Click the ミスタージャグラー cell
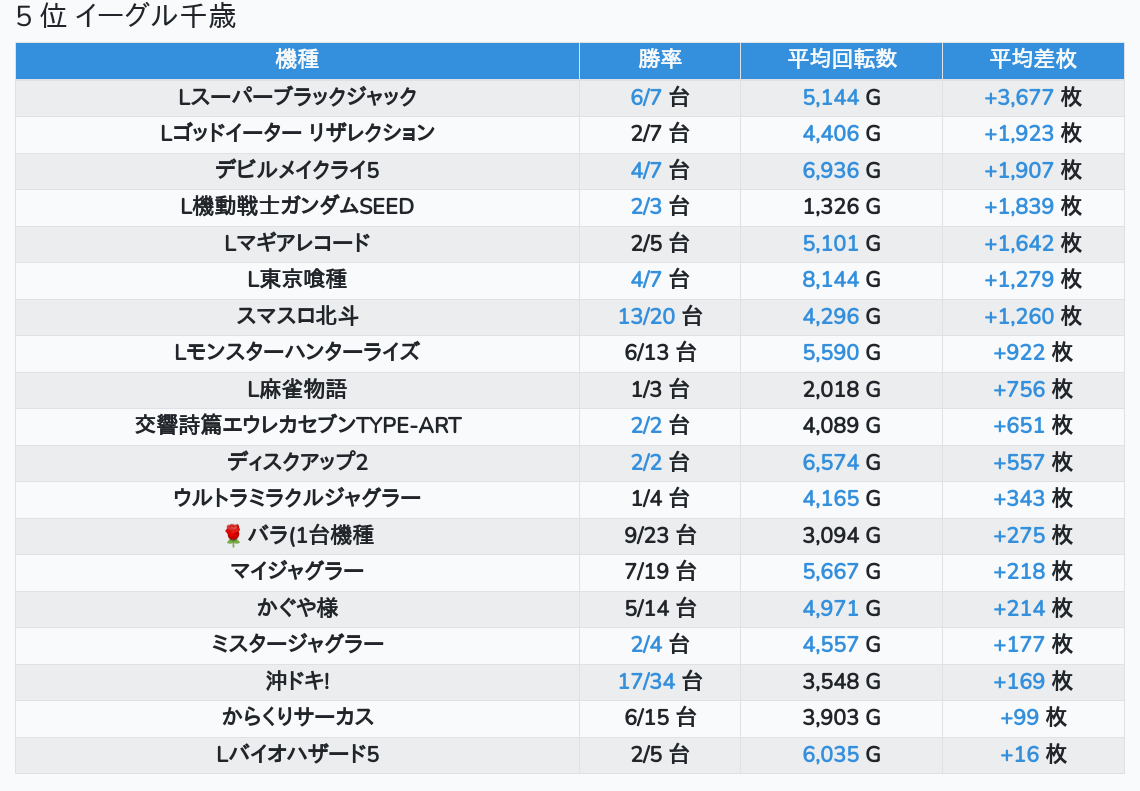The height and width of the screenshot is (791, 1140). click(297, 645)
